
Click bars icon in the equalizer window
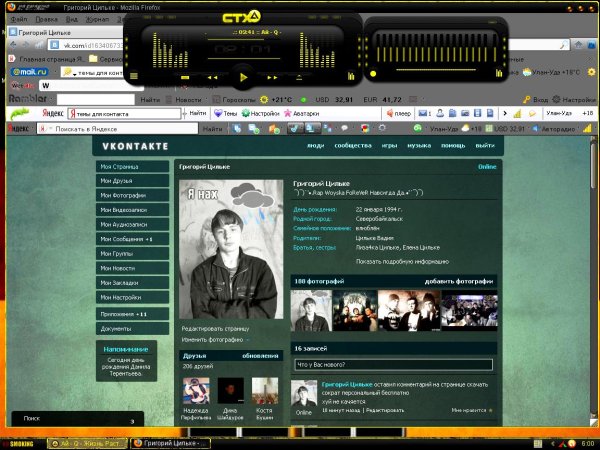click(499, 73)
